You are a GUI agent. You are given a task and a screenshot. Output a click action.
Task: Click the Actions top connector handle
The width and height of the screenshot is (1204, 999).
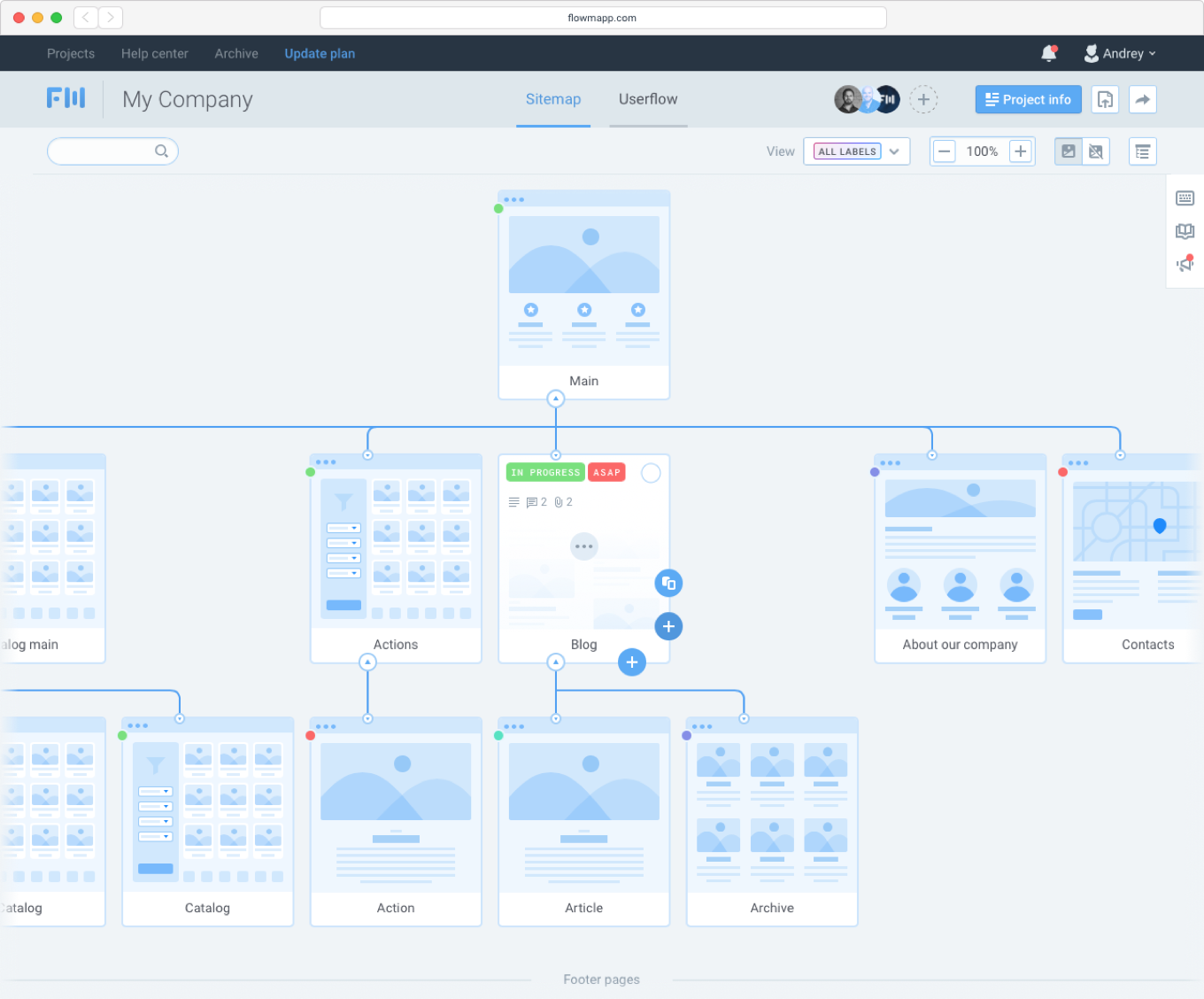point(367,455)
